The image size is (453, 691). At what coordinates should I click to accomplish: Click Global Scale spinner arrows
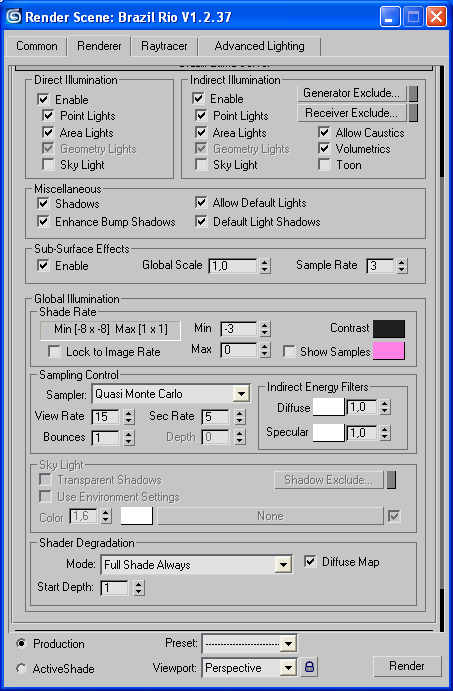264,266
